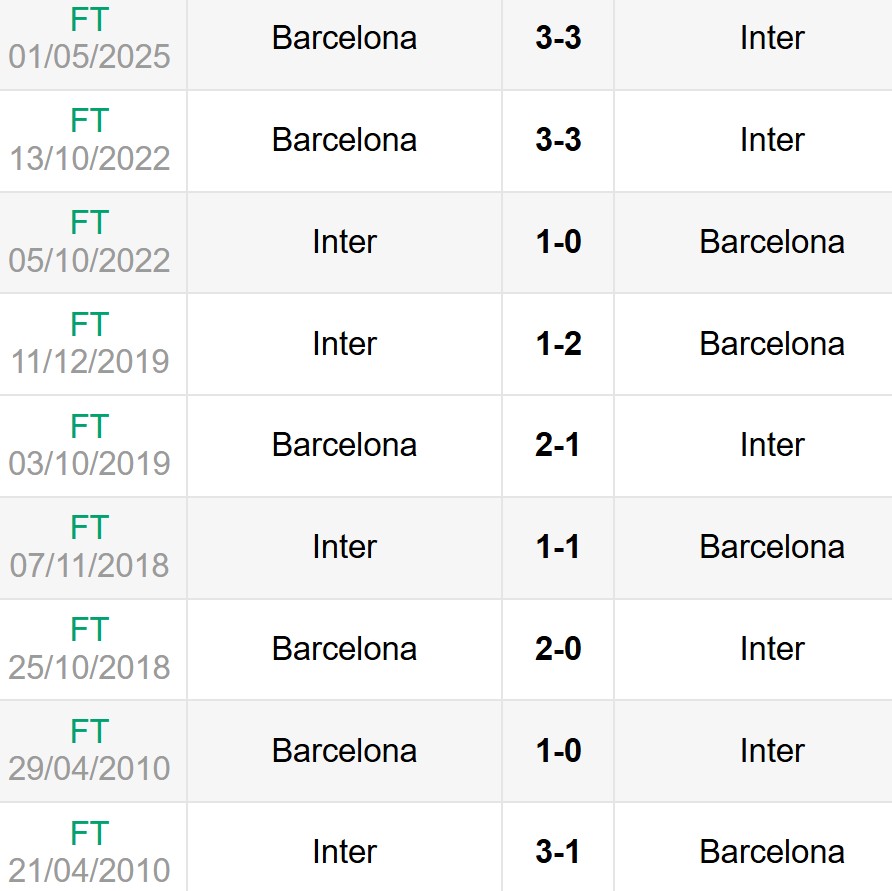Image resolution: width=892 pixels, height=891 pixels.
Task: Select the 13/10/2022 match date
Action: click(x=90, y=158)
